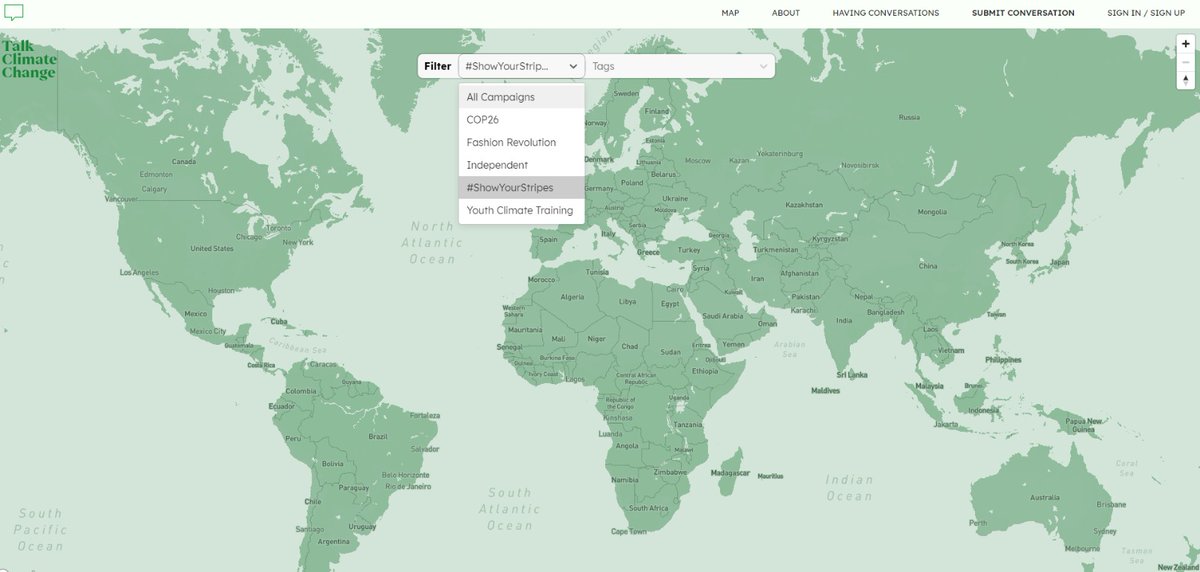Click China label on map

click(928, 266)
